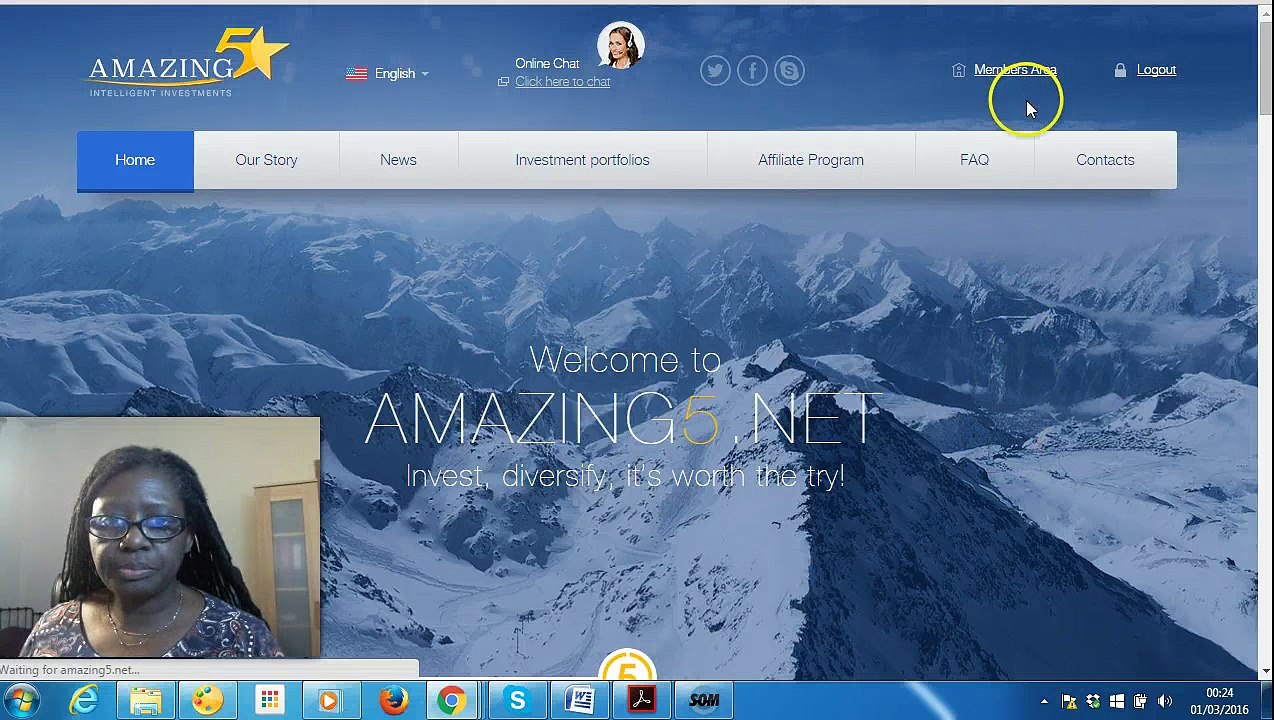Open the Contacts menu item
1274x720 pixels.
click(1105, 160)
